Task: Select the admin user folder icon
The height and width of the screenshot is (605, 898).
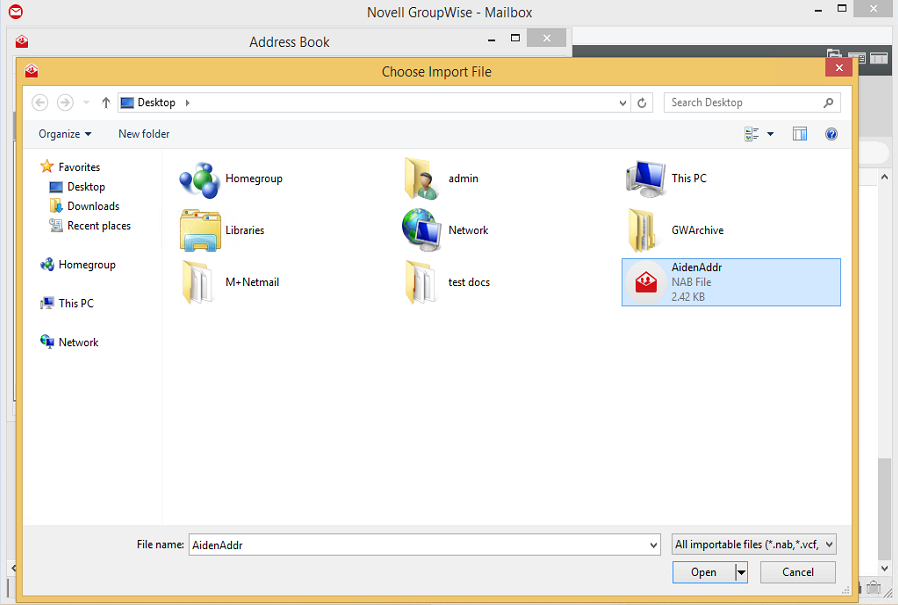Action: click(422, 179)
